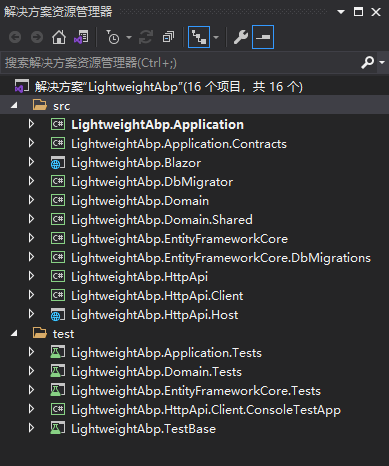Select LightweightAbp.Domain.Shared project
The image size is (389, 466).
tap(162, 220)
